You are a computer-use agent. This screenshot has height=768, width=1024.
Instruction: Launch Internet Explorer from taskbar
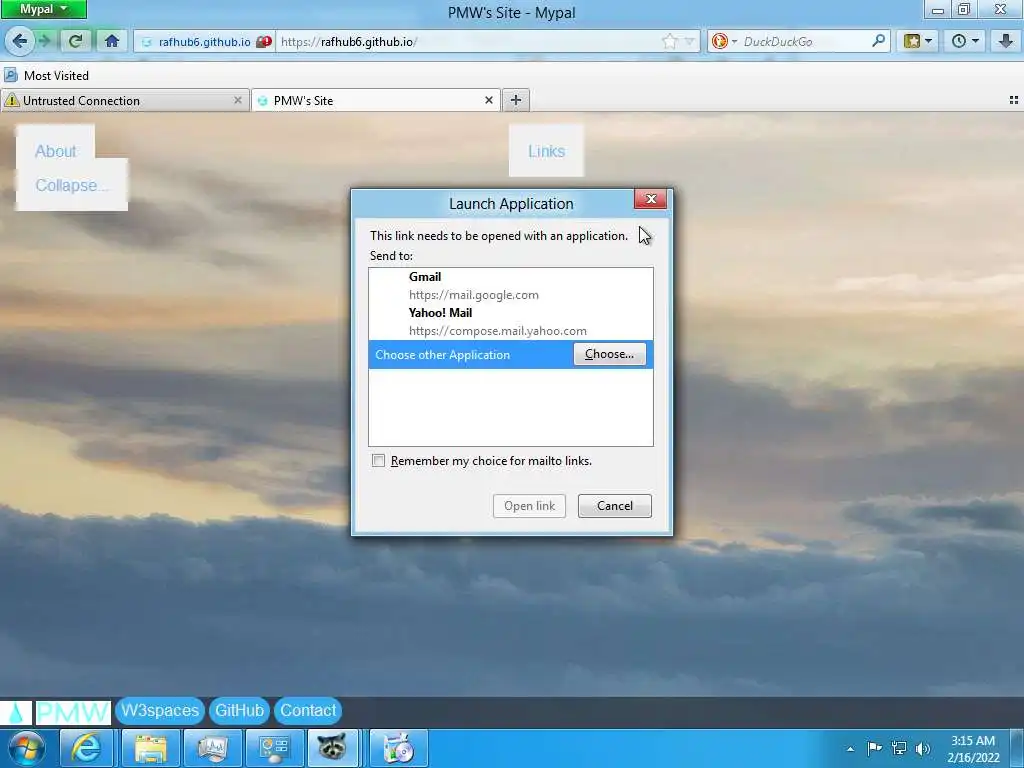[87, 748]
